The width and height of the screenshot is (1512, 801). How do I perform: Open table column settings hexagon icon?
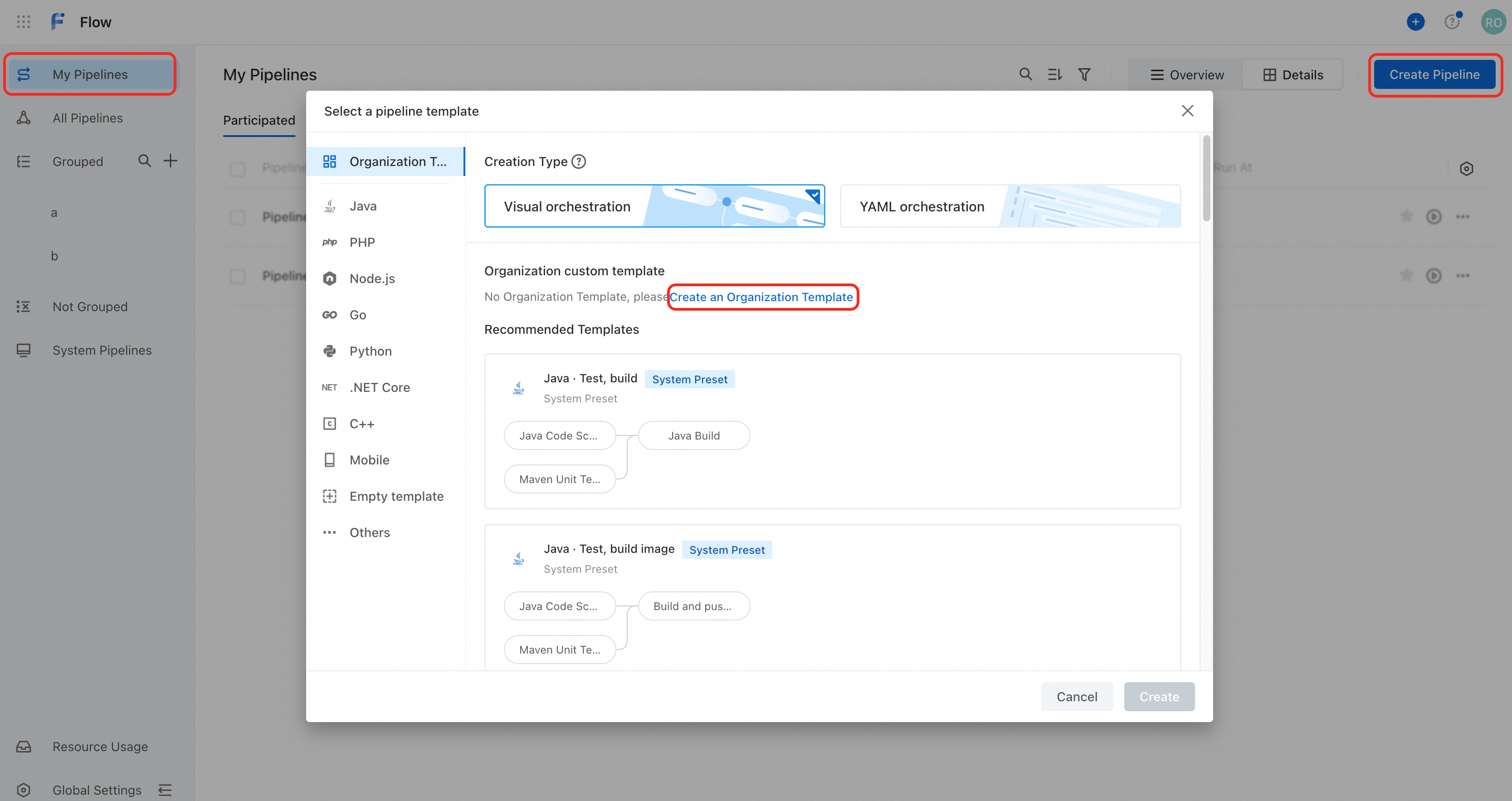[x=1466, y=169]
